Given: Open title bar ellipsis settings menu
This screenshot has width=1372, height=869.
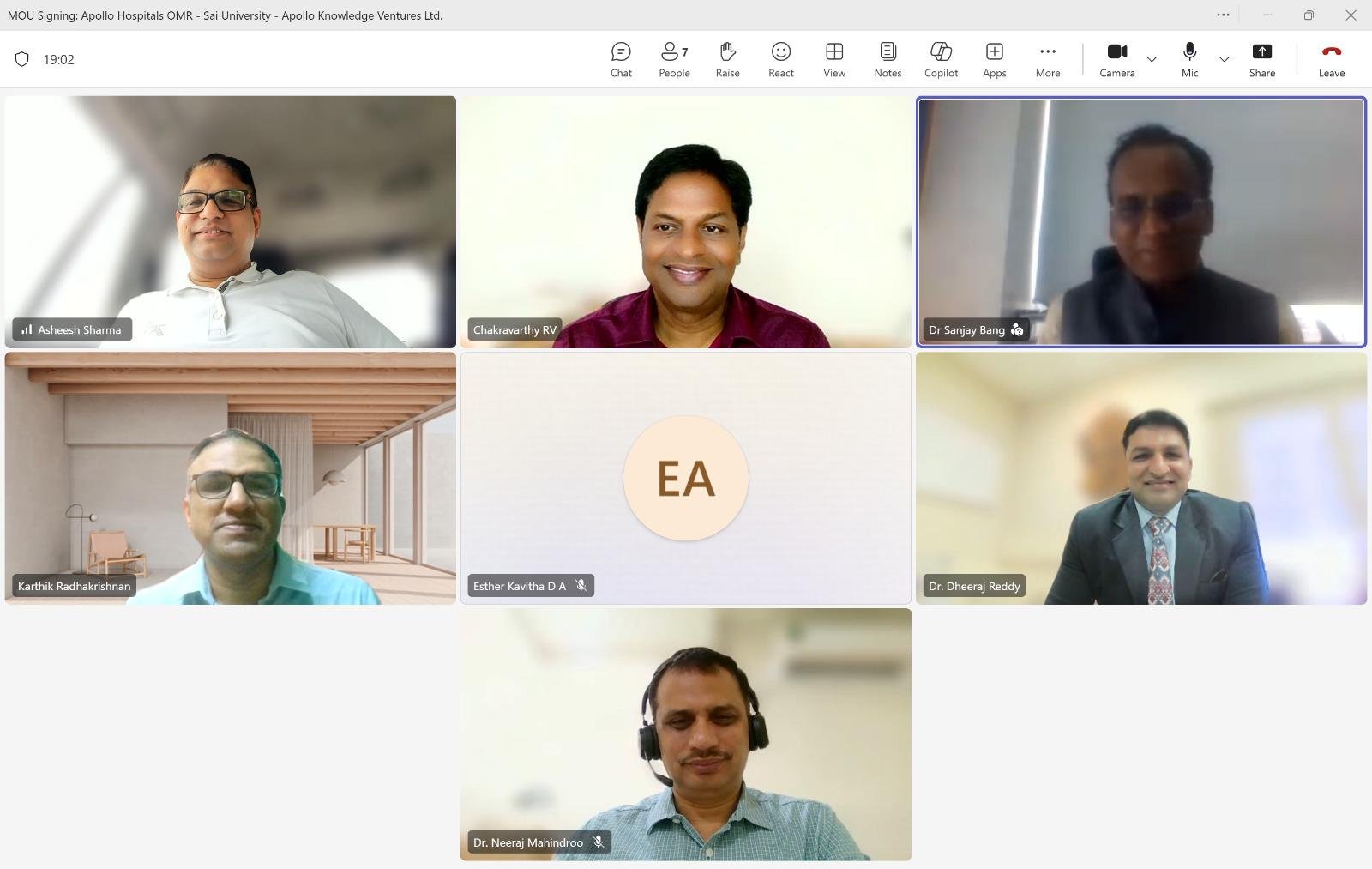Looking at the screenshot, I should (1223, 15).
